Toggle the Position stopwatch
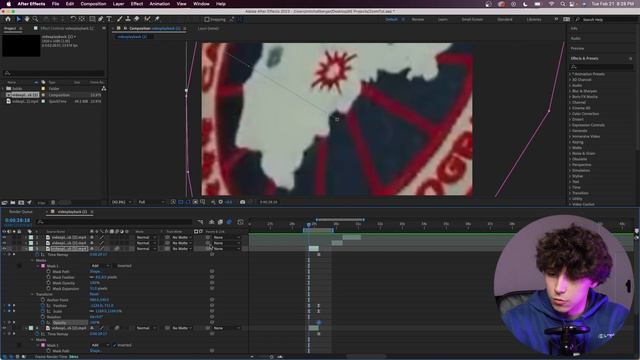Viewport: 640px width, 360px height. [42, 305]
